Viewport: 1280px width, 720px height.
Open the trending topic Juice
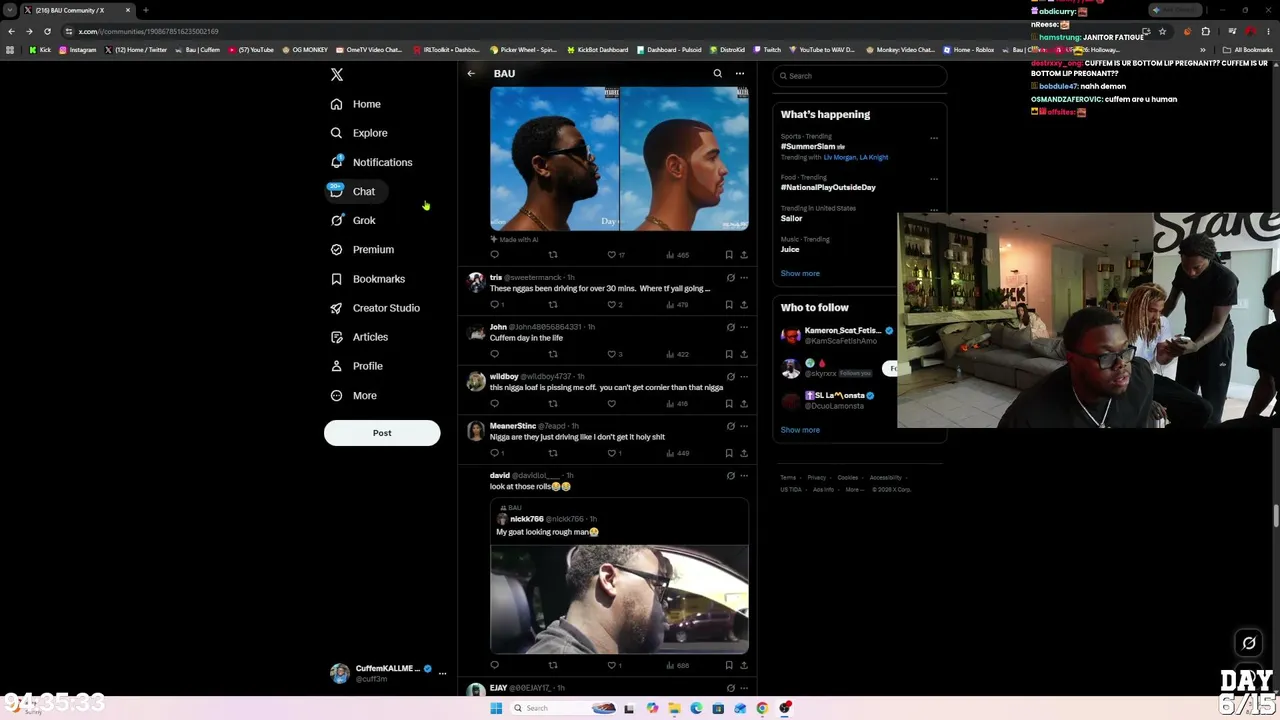click(791, 249)
